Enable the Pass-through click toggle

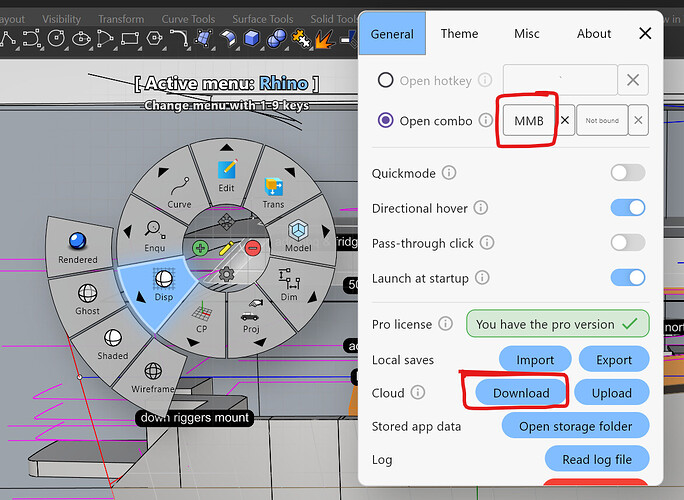pos(628,242)
